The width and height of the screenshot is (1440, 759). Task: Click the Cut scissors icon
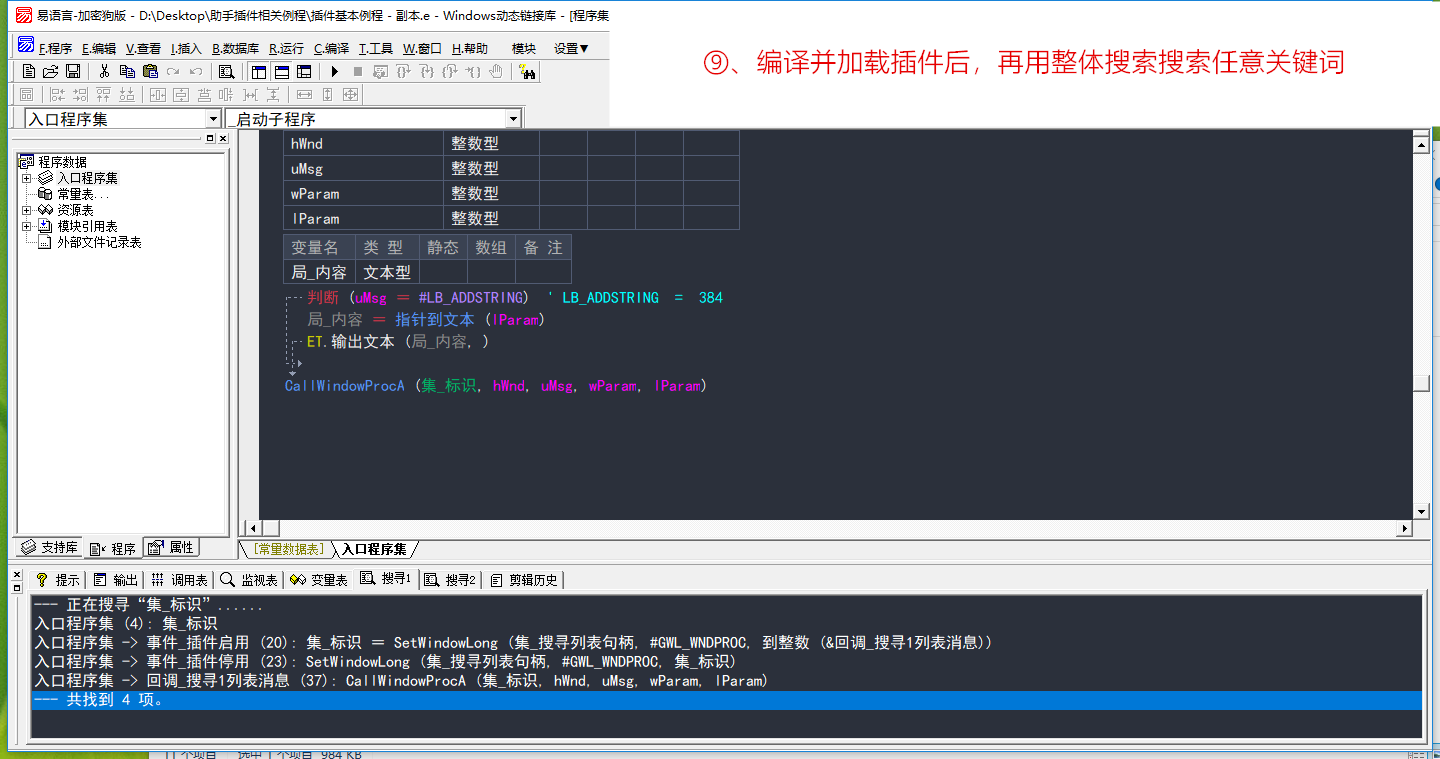(x=104, y=72)
